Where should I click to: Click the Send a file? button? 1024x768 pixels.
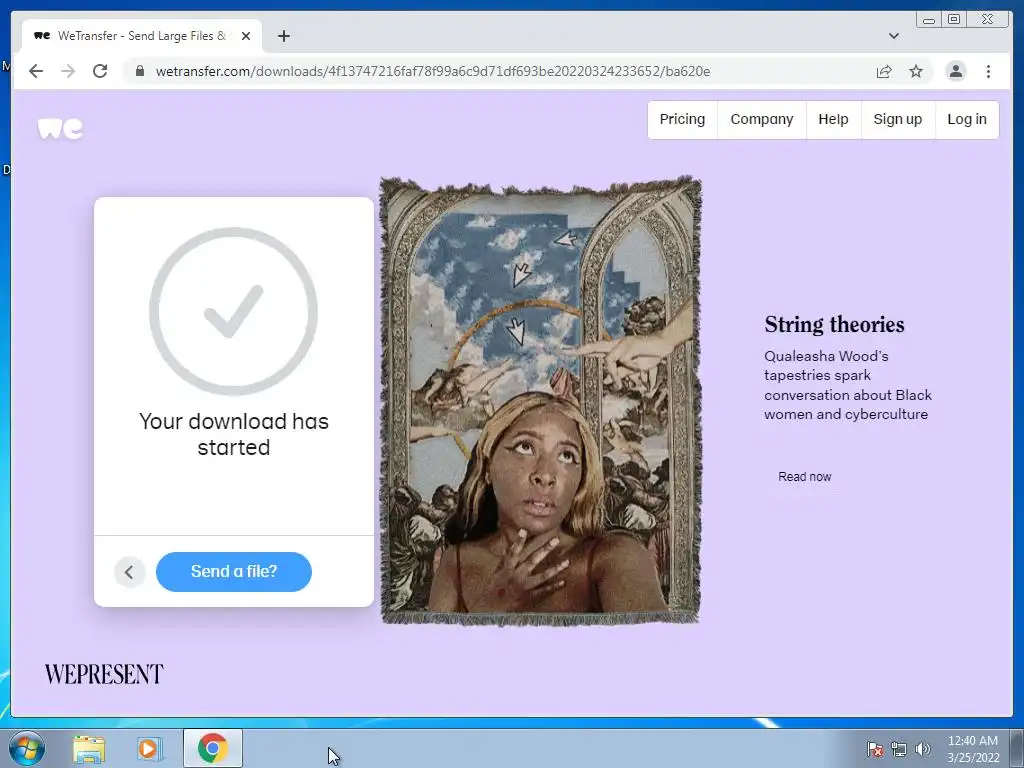click(x=234, y=571)
